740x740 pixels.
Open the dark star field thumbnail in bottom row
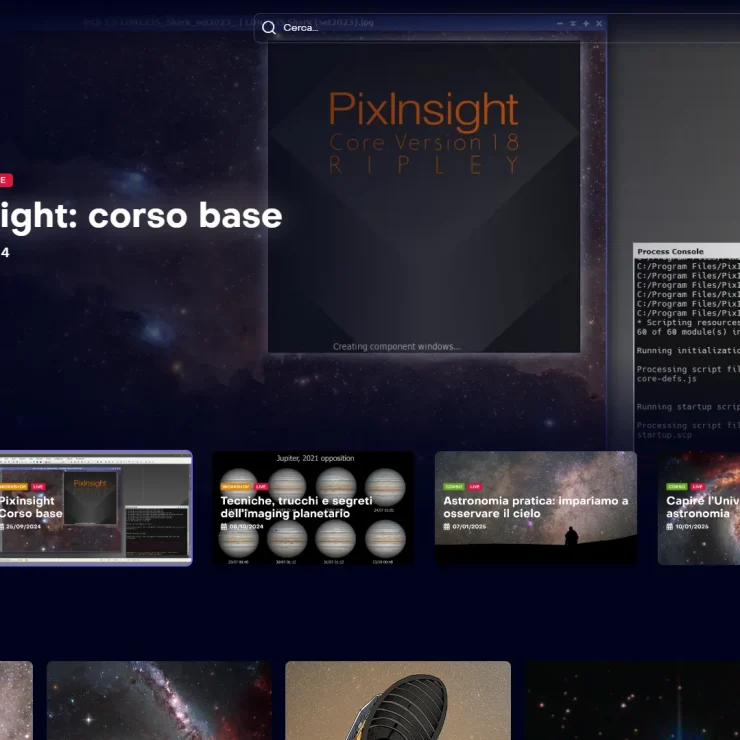pos(632,700)
